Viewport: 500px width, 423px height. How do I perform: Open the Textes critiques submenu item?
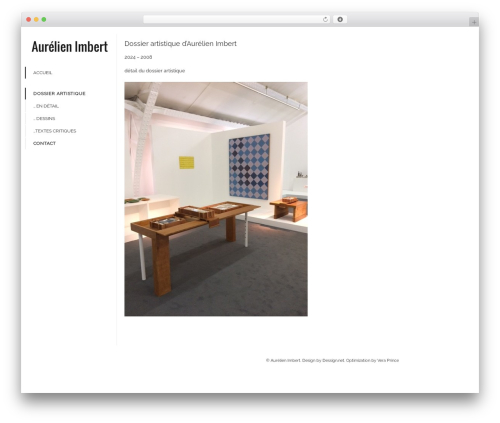pos(55,131)
